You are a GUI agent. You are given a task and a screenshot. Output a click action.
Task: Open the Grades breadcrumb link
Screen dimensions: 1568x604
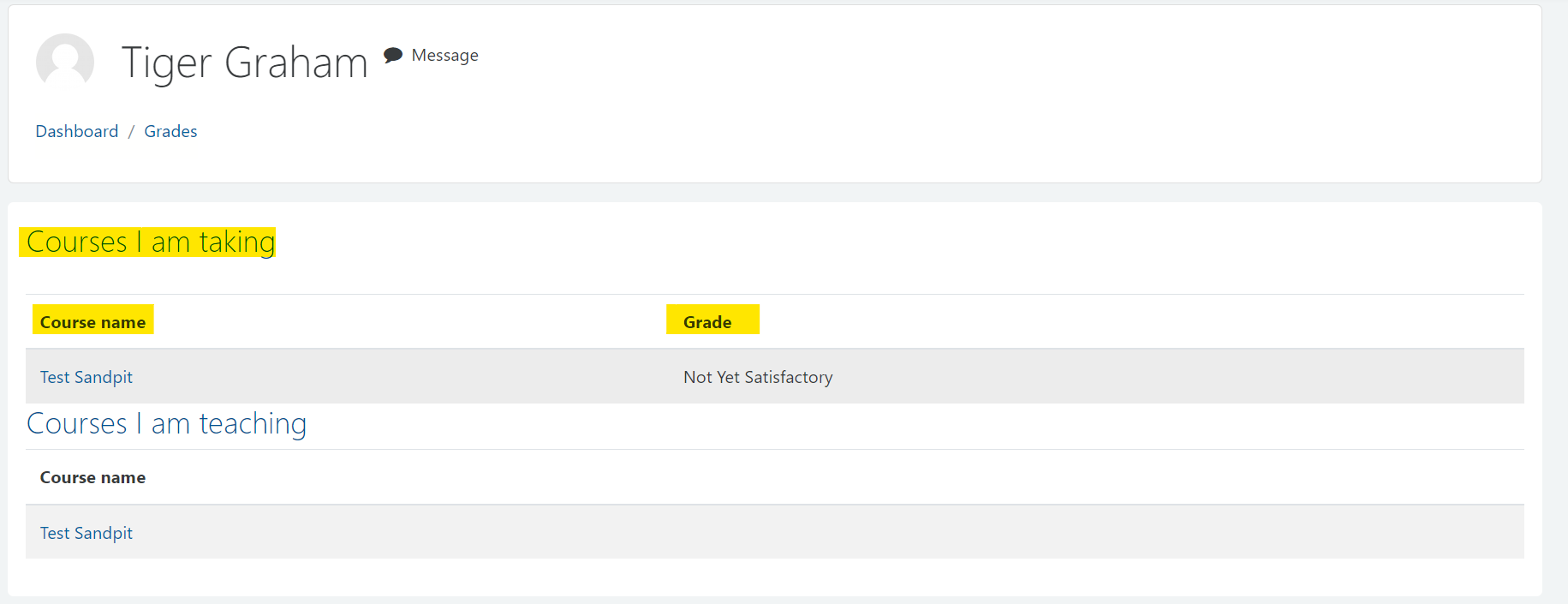coord(170,131)
